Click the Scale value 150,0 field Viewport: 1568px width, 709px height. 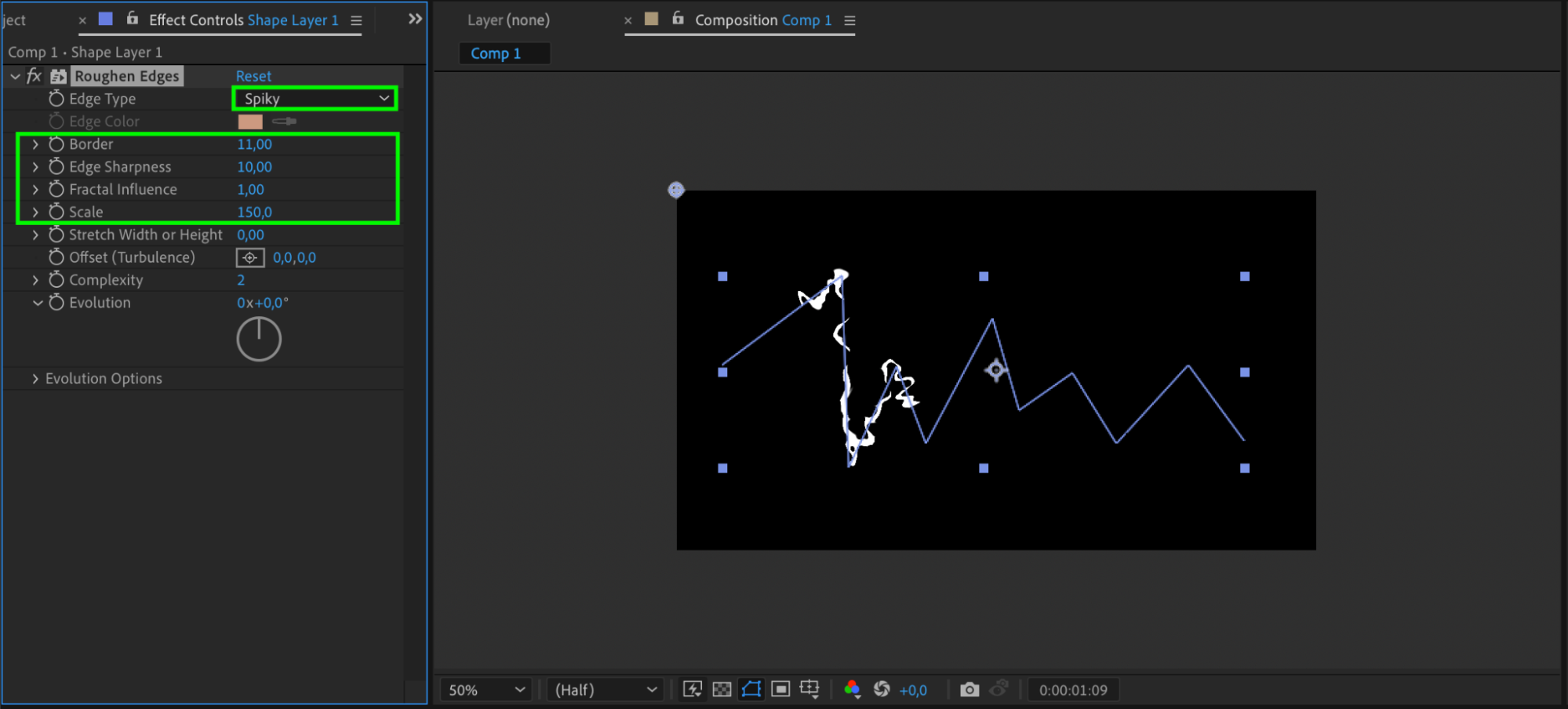(254, 212)
